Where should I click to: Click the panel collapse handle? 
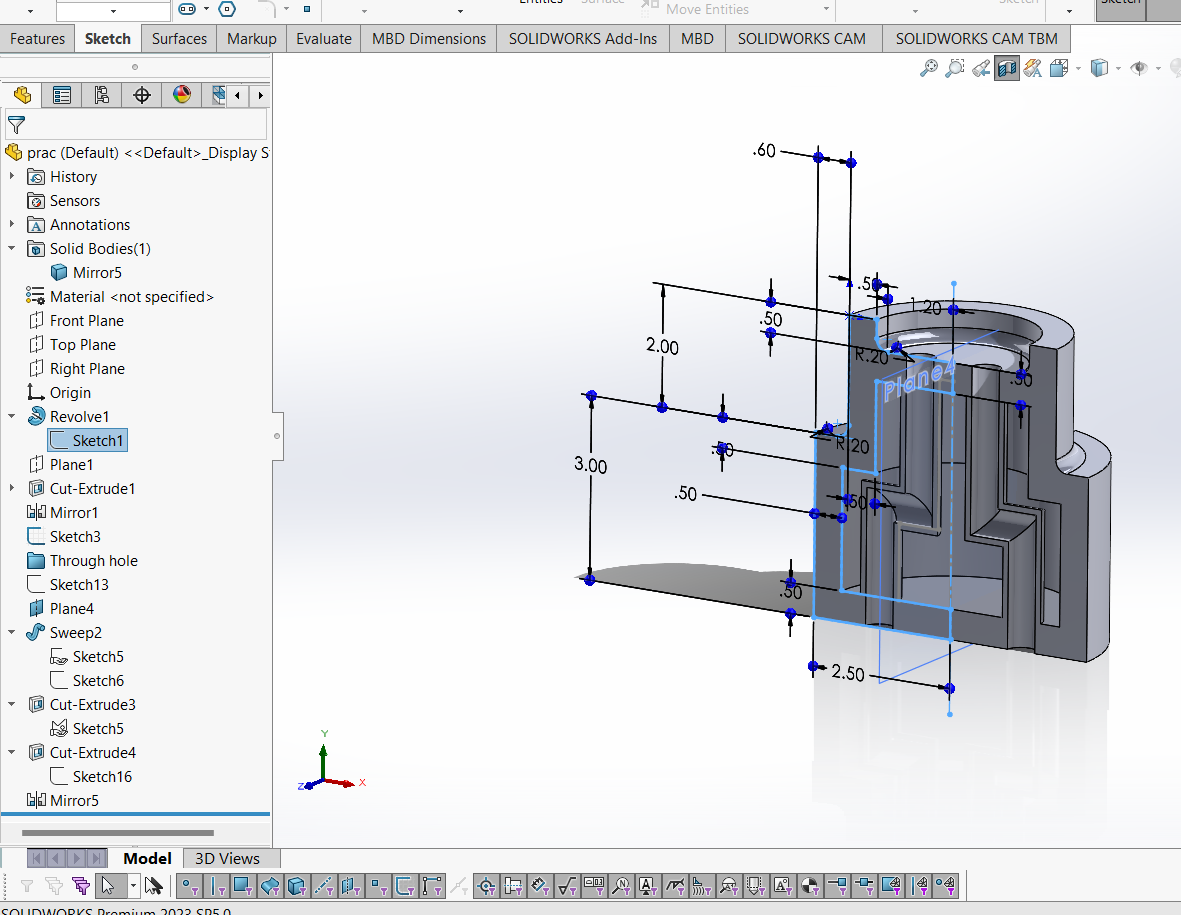[277, 436]
